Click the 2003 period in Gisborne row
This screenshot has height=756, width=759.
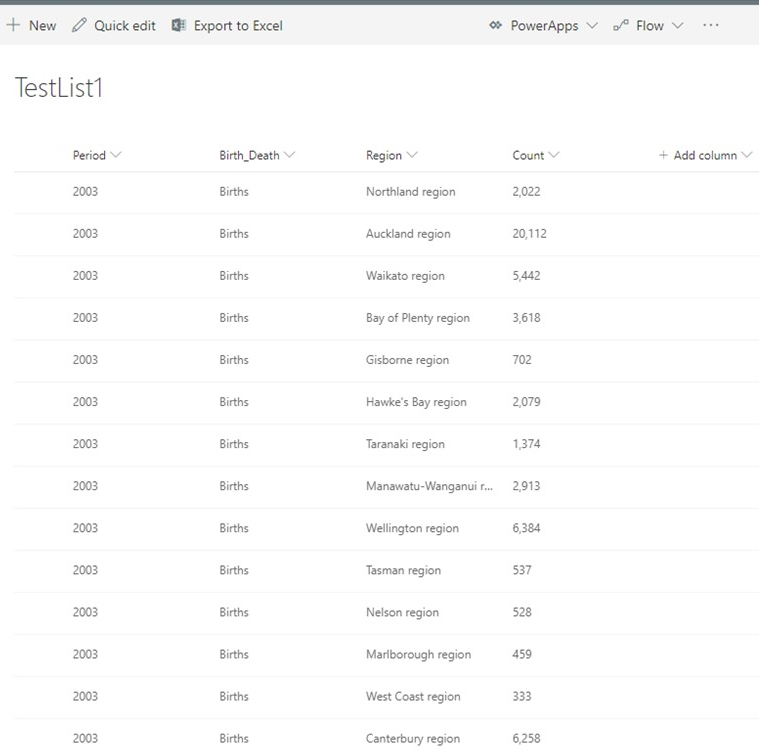(85, 360)
